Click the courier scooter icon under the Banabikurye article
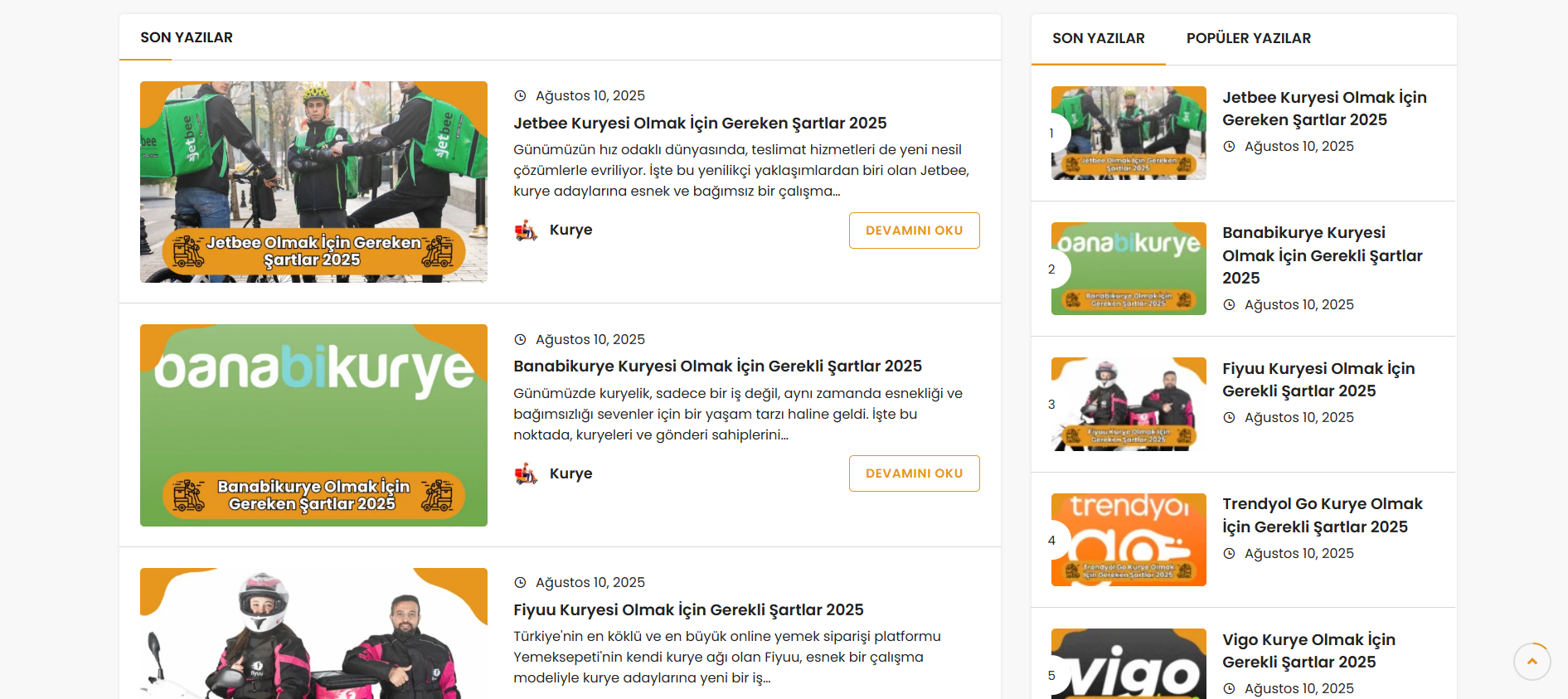The width and height of the screenshot is (1568, 699). (x=526, y=473)
